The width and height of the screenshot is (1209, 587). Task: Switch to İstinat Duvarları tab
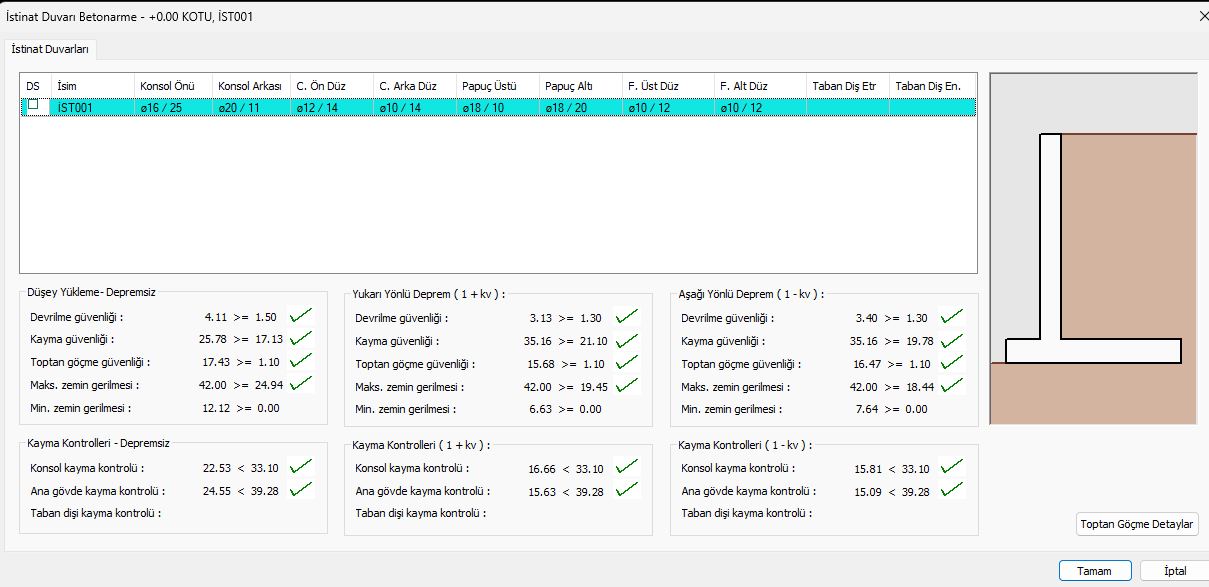tap(51, 48)
